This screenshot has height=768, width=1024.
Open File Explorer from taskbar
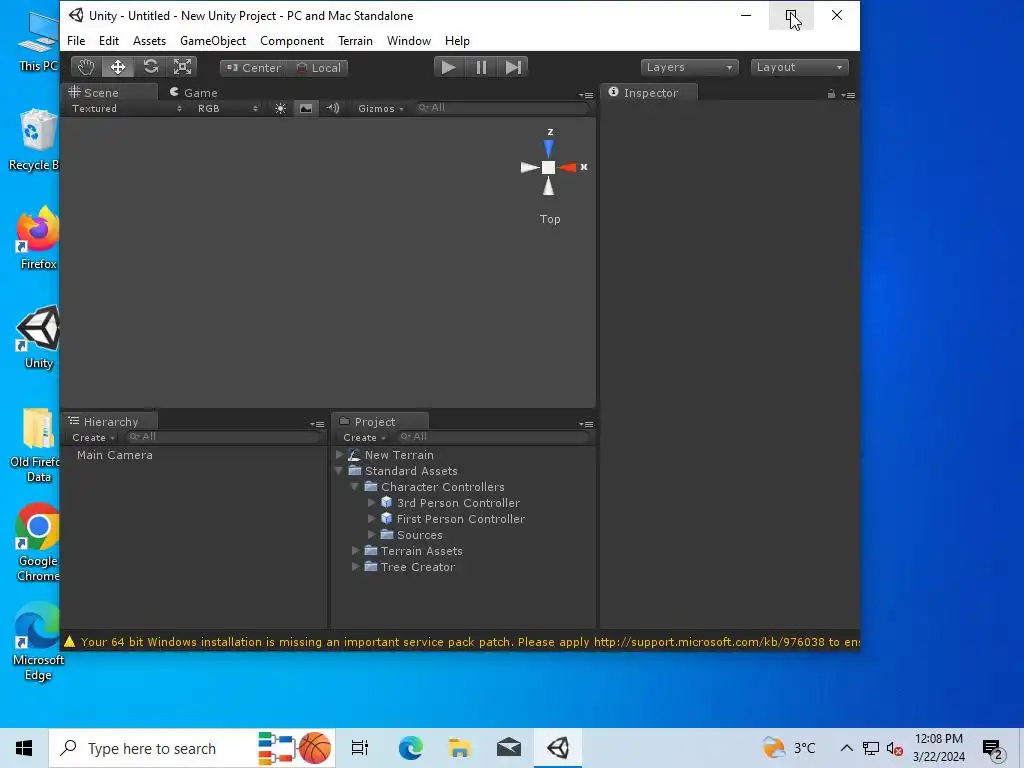pos(460,748)
